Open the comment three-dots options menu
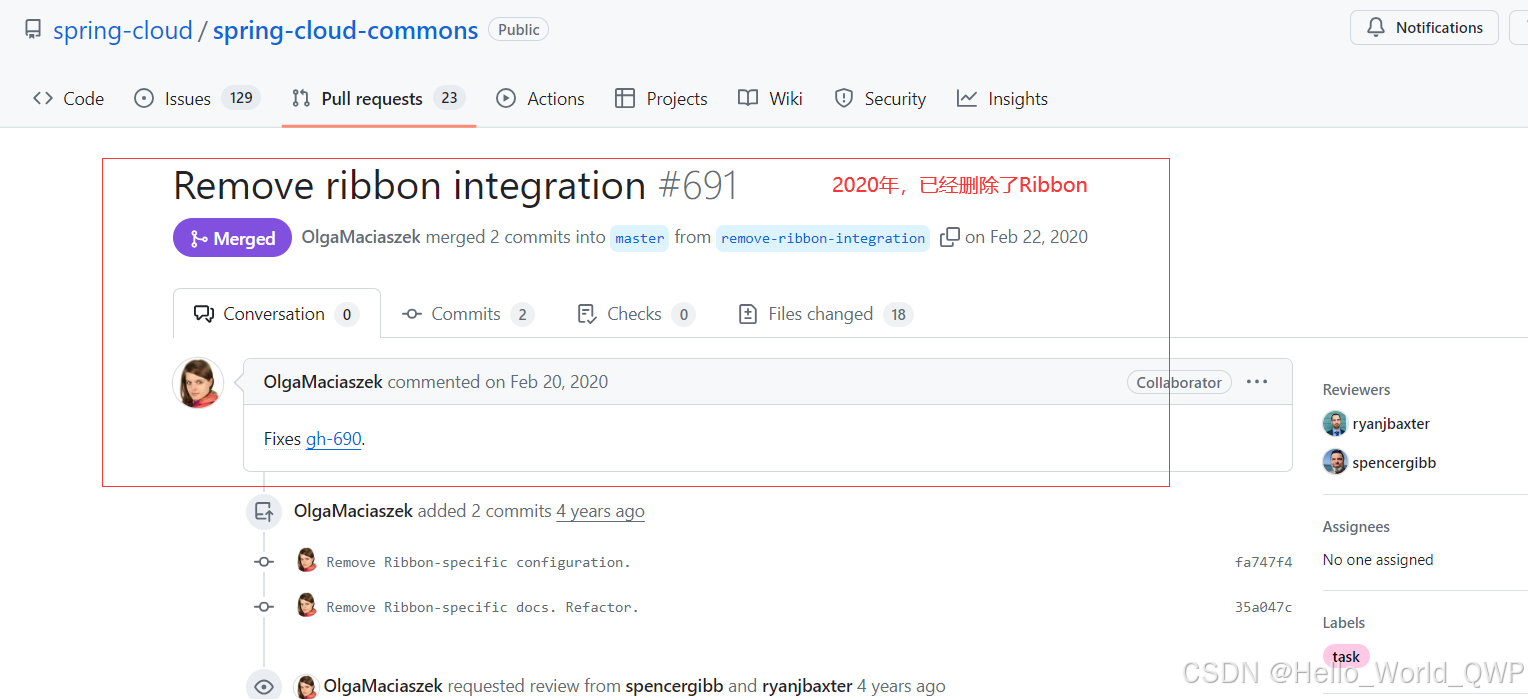Viewport: 1528px width, 699px height. pos(1257,382)
